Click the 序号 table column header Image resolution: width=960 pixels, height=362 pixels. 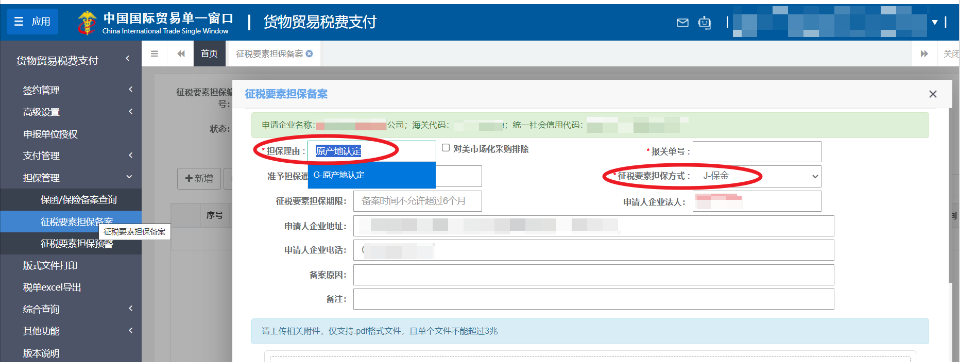pyautogui.click(x=214, y=216)
